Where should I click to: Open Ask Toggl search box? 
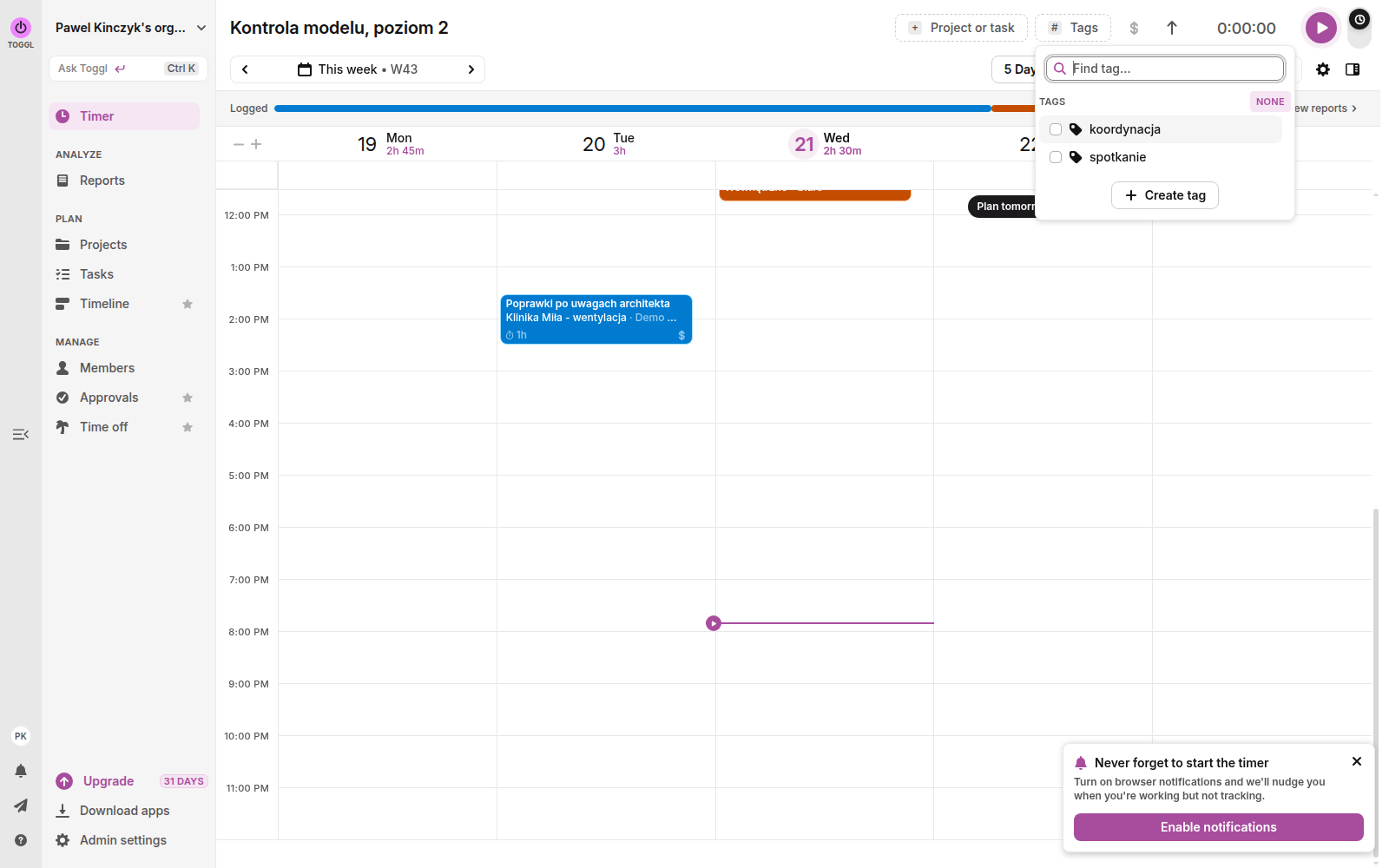pyautogui.click(x=128, y=69)
